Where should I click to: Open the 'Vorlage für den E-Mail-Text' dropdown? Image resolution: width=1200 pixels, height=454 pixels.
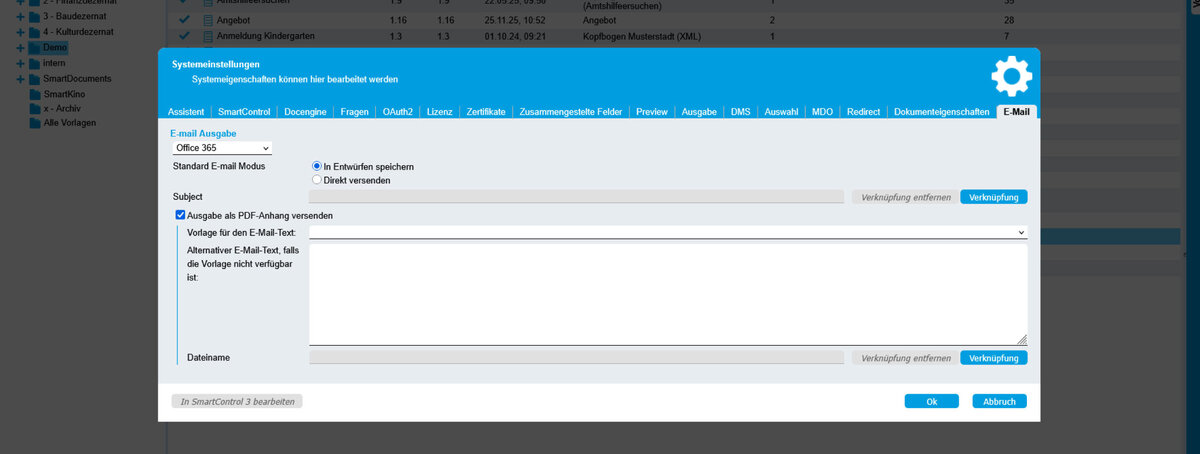[x=667, y=232]
